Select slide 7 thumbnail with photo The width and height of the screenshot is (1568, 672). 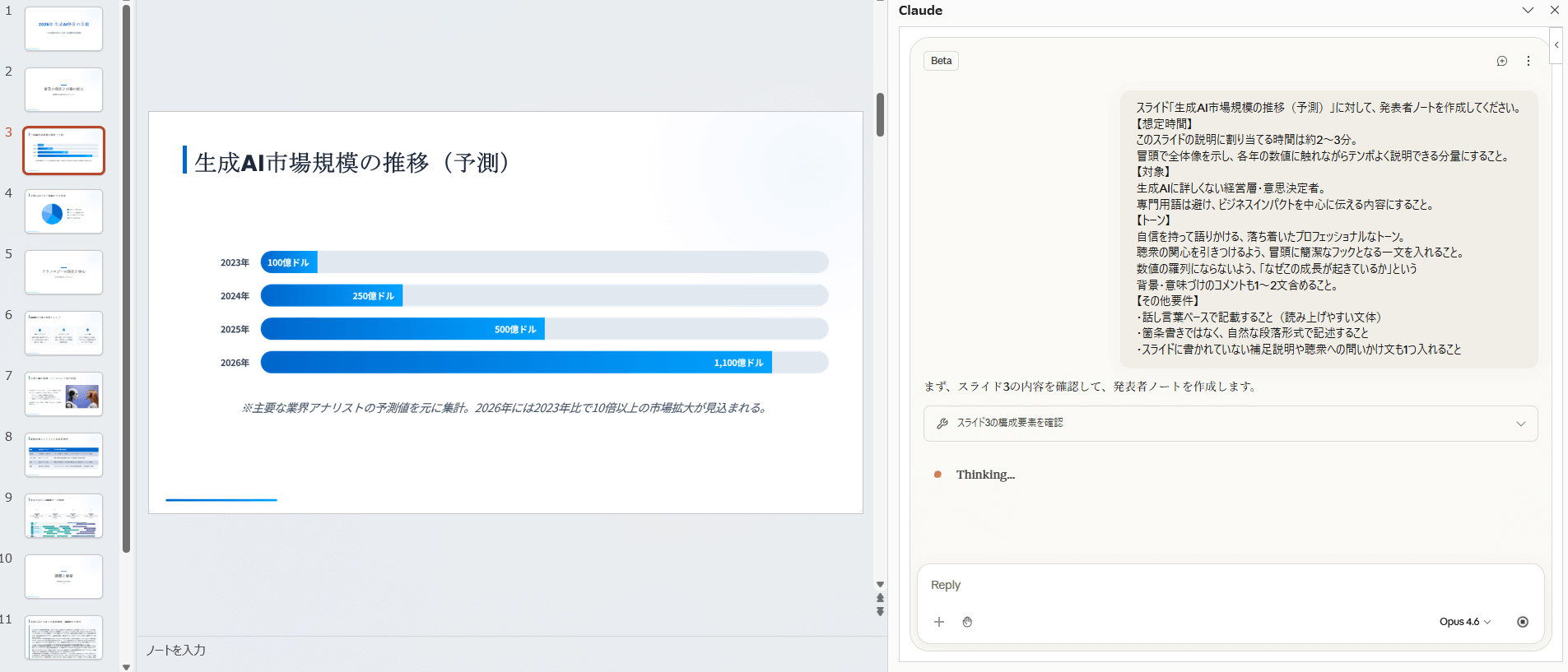tap(63, 394)
